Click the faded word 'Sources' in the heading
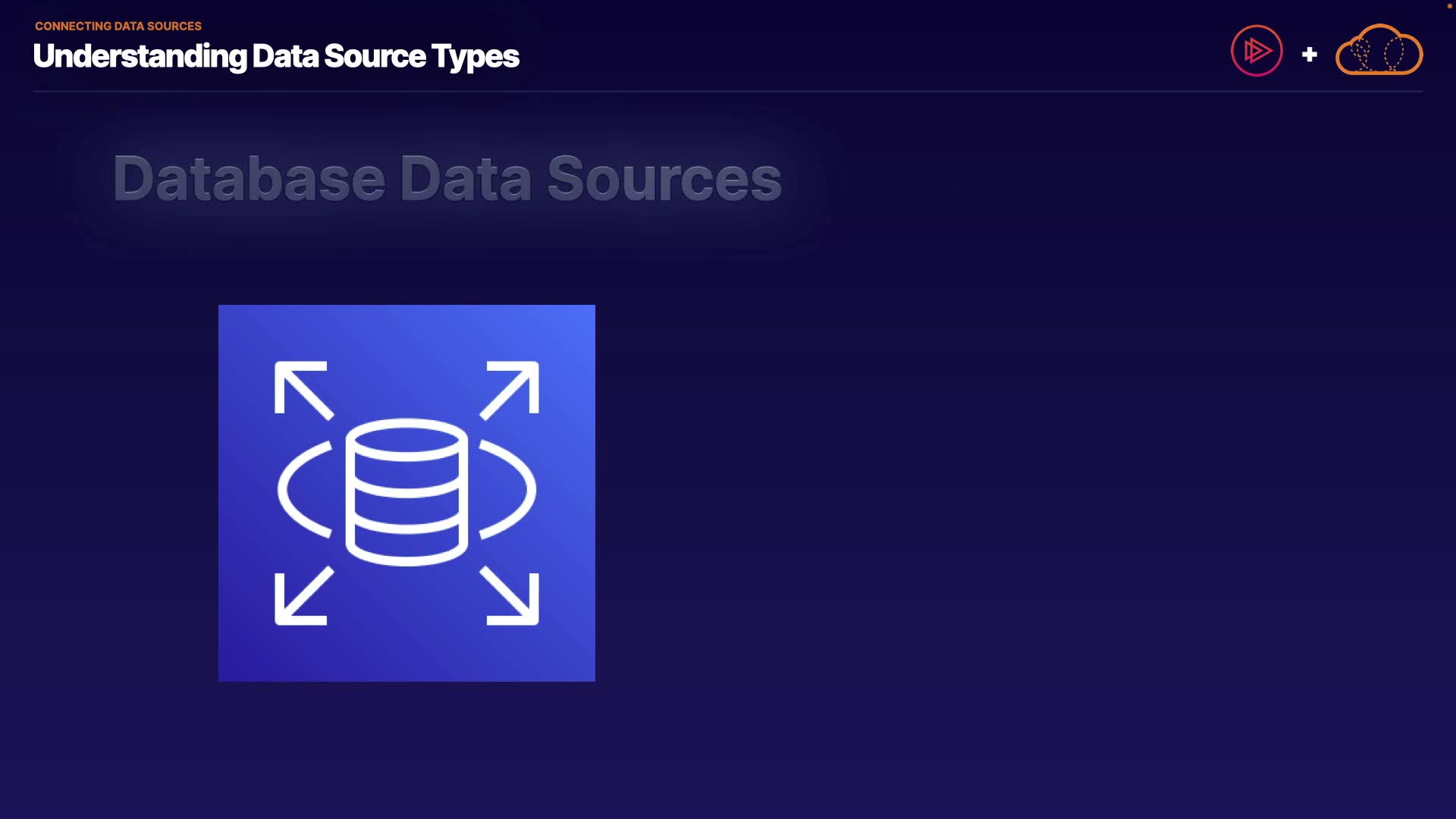Screen dimensions: 1456x819 point(664,179)
